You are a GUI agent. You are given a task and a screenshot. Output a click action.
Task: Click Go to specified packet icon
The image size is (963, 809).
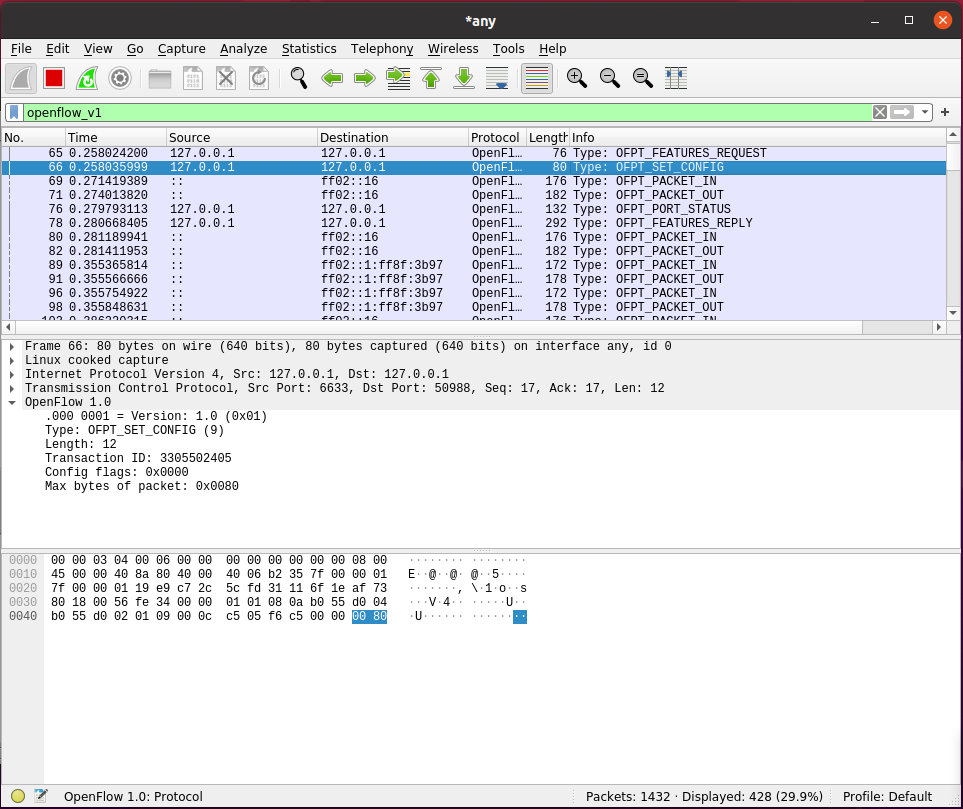[x=398, y=79]
